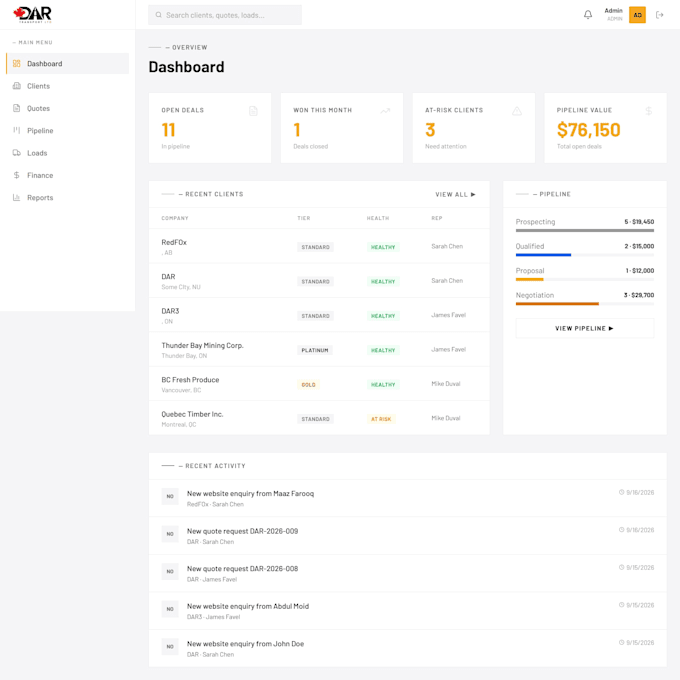Click the NO badge beside DAR-2026-008 request
Image resolution: width=680 pixels, height=680 pixels.
tap(170, 571)
